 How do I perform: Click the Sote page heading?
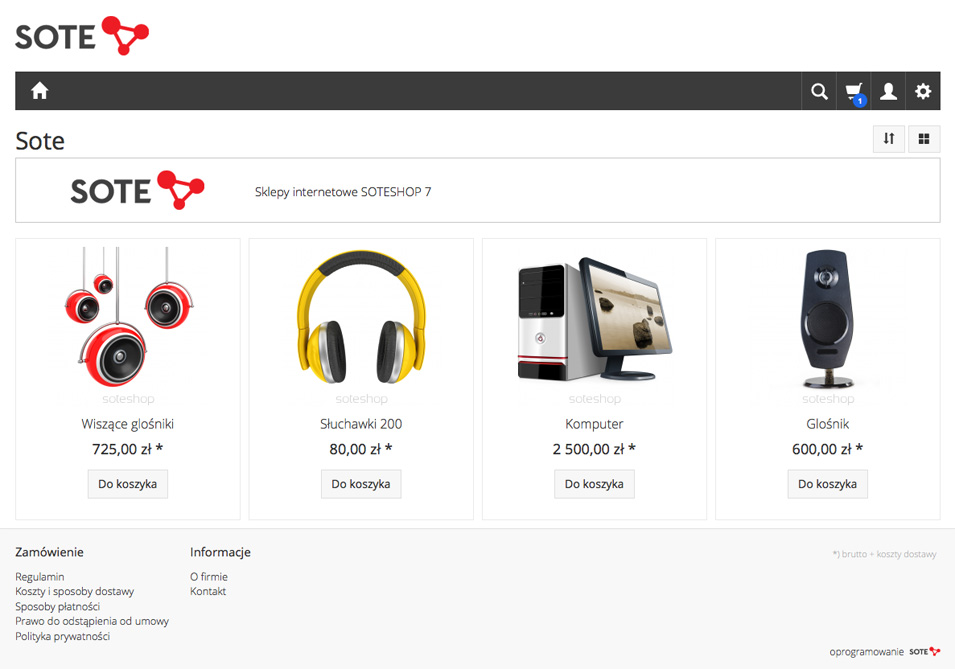pos(40,141)
